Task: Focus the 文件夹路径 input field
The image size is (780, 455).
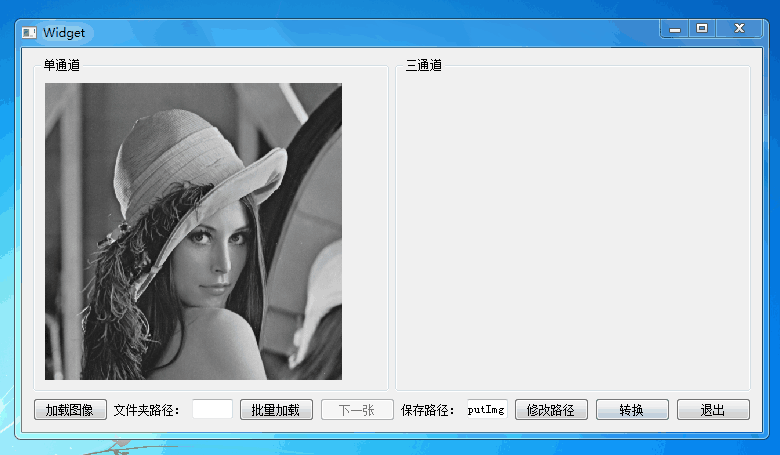Action: 212,409
